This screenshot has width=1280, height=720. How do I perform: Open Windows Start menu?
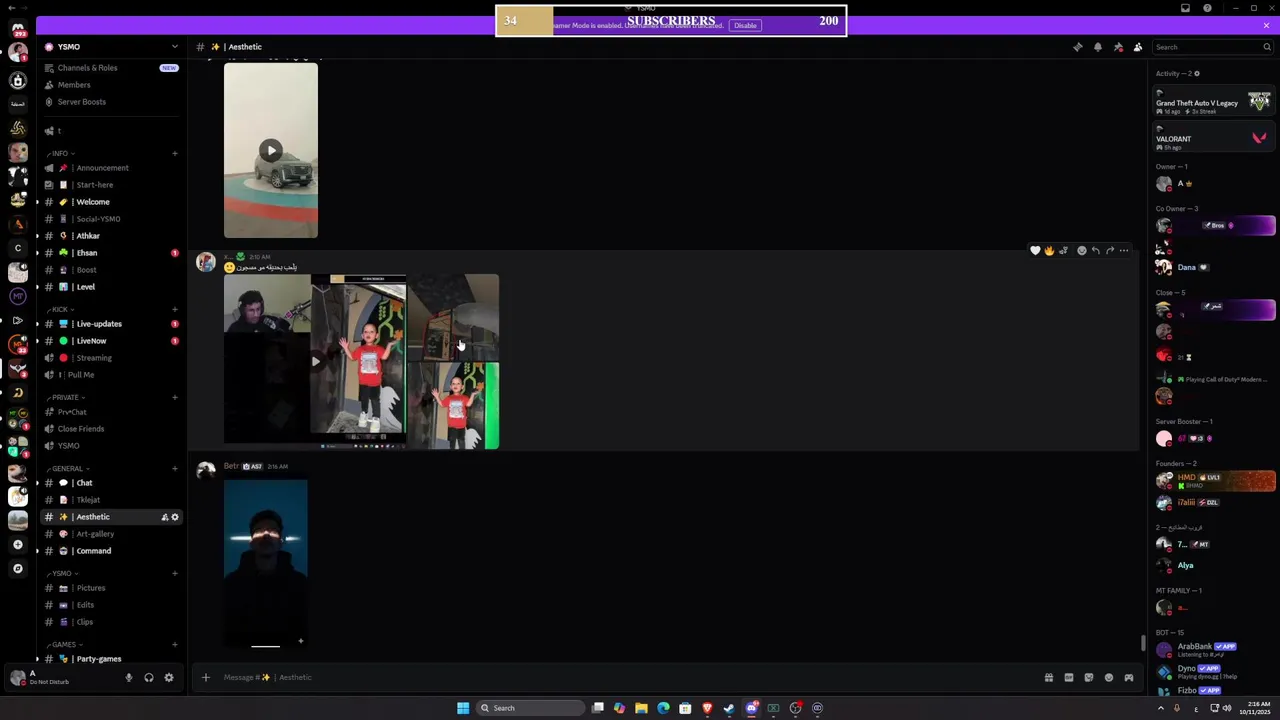click(x=463, y=708)
